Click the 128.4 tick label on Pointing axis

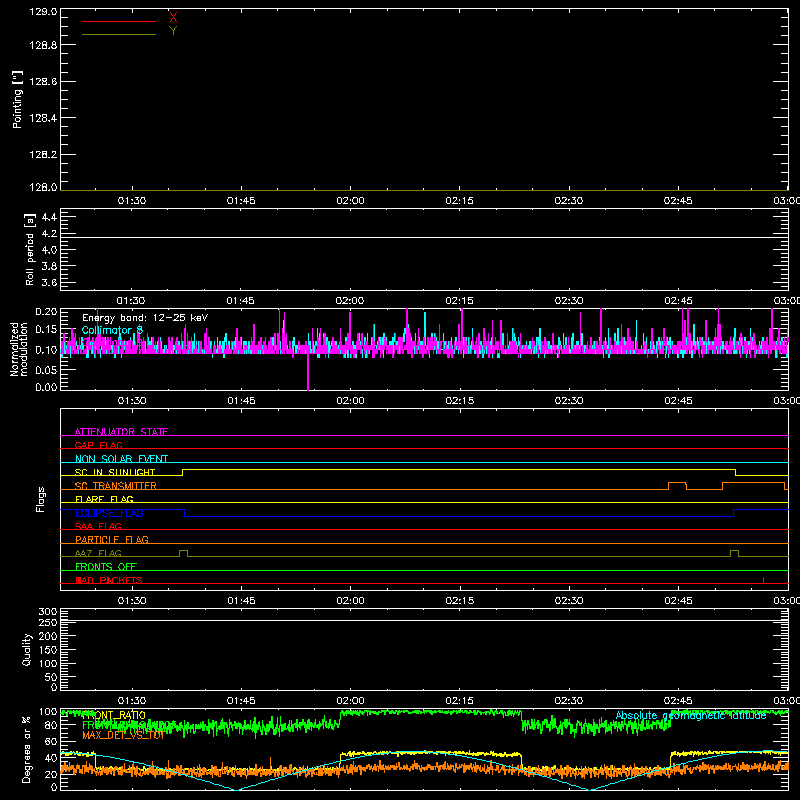(x=43, y=118)
